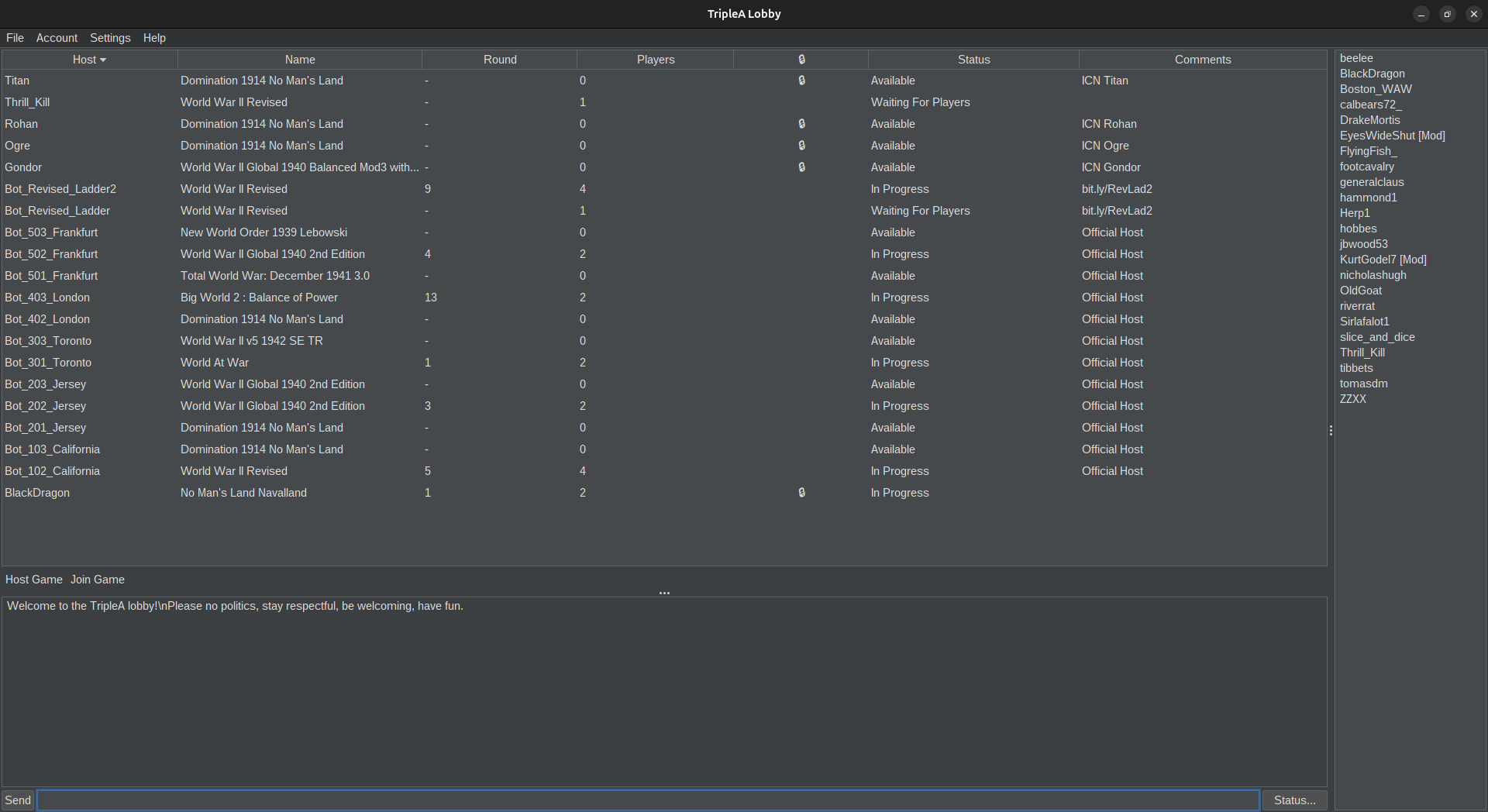Click the Send button
Screen dimensions: 1488x812
18,800
